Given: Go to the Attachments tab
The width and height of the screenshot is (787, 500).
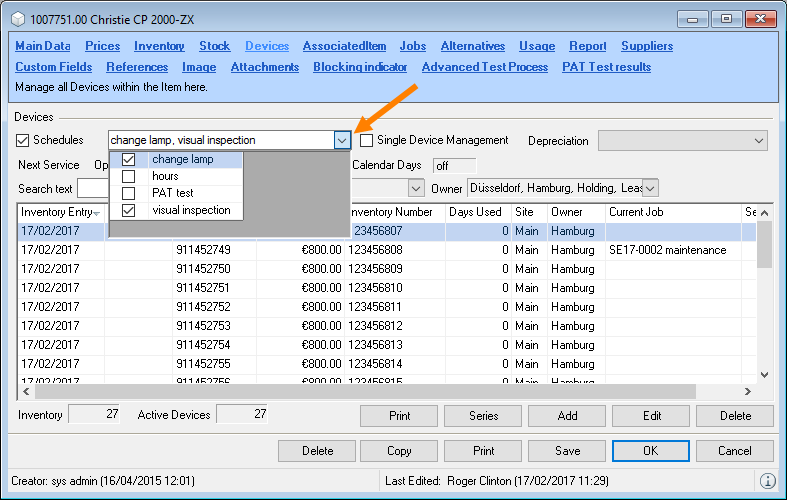Looking at the screenshot, I should click(x=264, y=67).
